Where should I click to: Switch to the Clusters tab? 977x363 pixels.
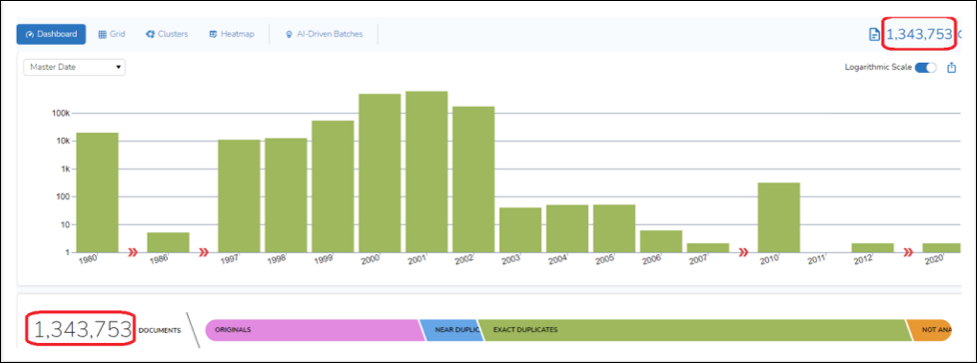pos(167,34)
